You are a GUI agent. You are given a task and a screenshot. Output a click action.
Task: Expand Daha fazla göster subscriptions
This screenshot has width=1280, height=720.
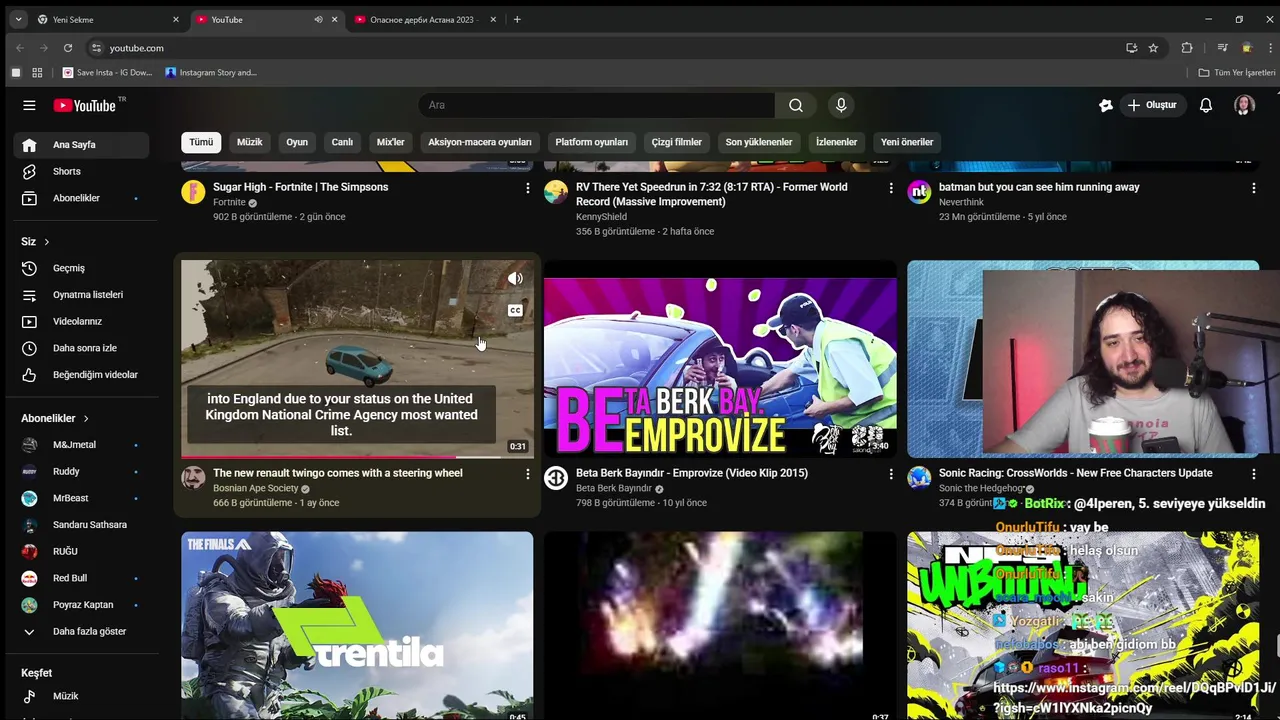(81, 632)
